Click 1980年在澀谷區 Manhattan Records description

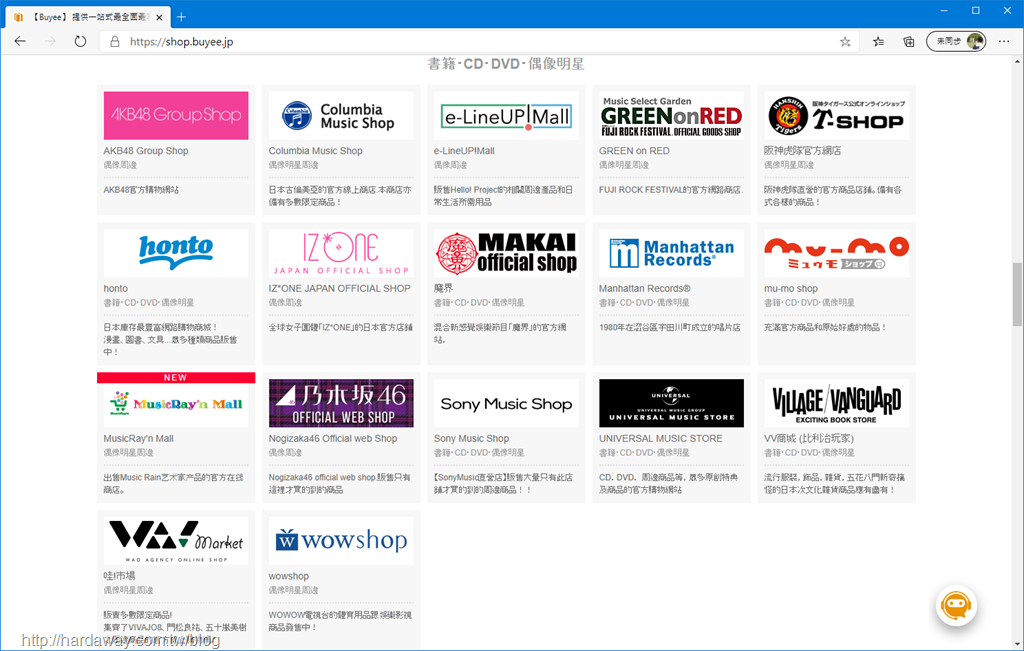click(x=670, y=328)
